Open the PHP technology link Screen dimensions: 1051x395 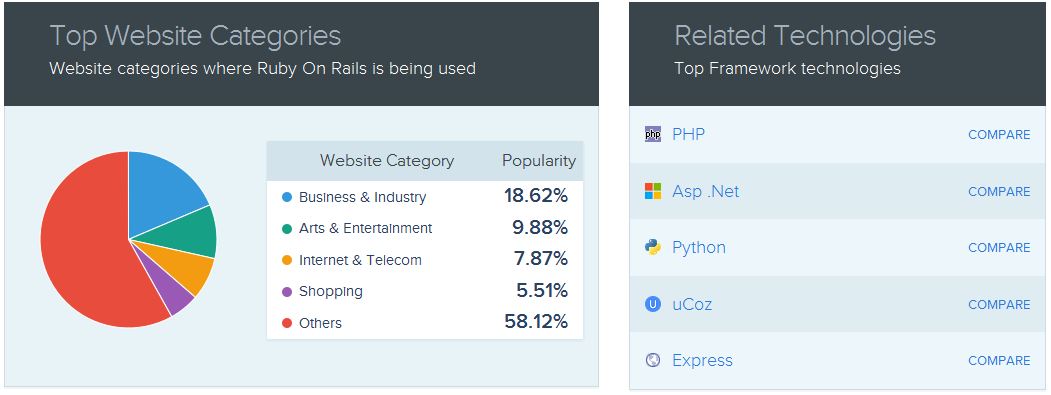click(688, 134)
